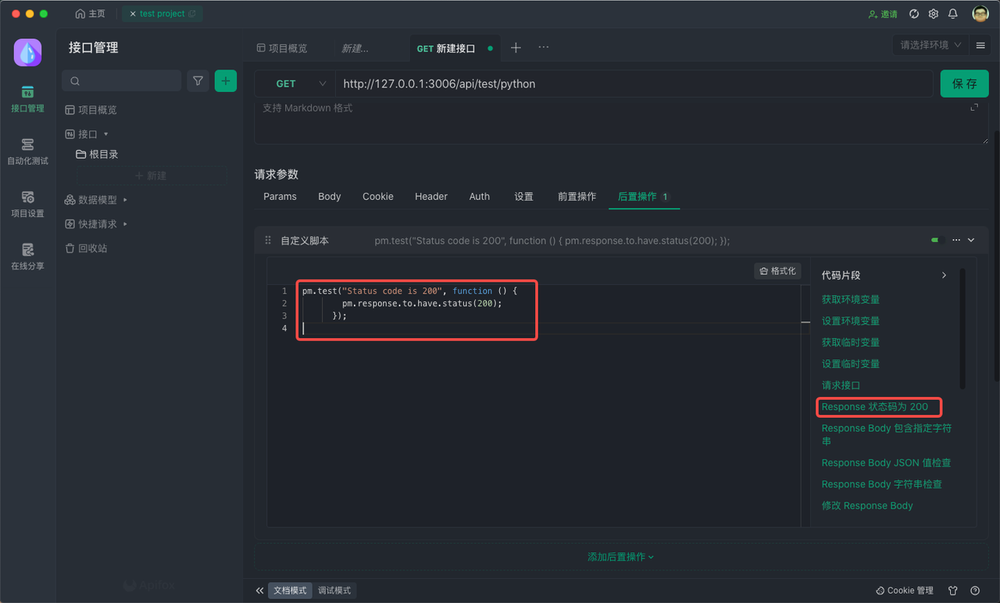1000x603 pixels.
Task: Insert the Response 状态码为 200 code snippet
Action: pos(878,406)
